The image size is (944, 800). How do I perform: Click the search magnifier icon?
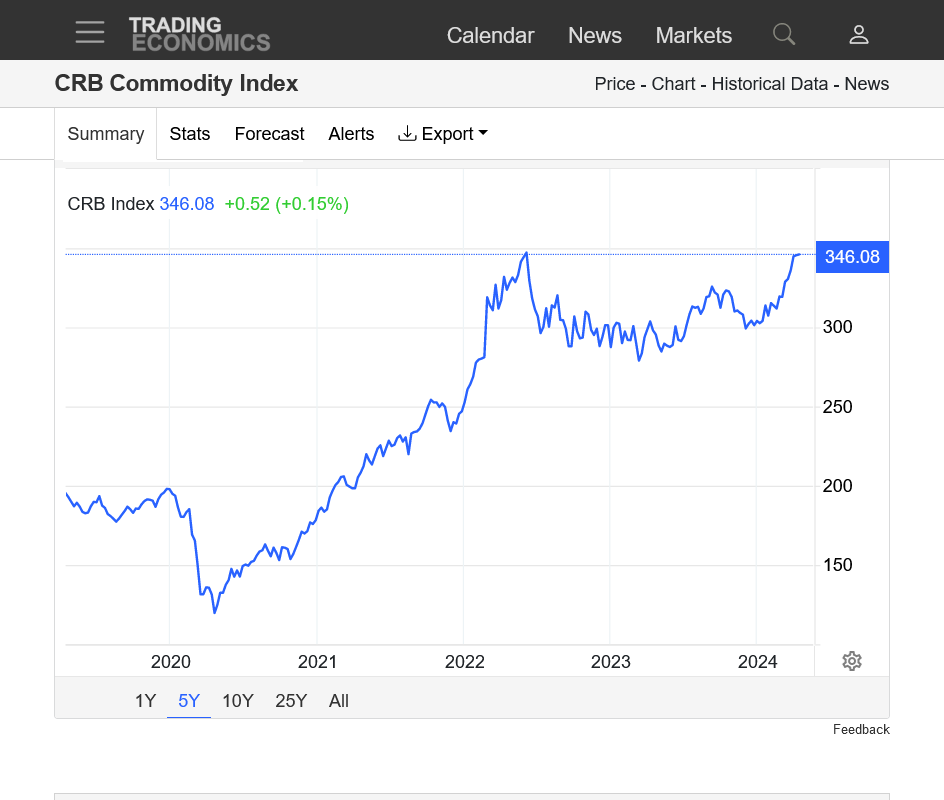783,34
